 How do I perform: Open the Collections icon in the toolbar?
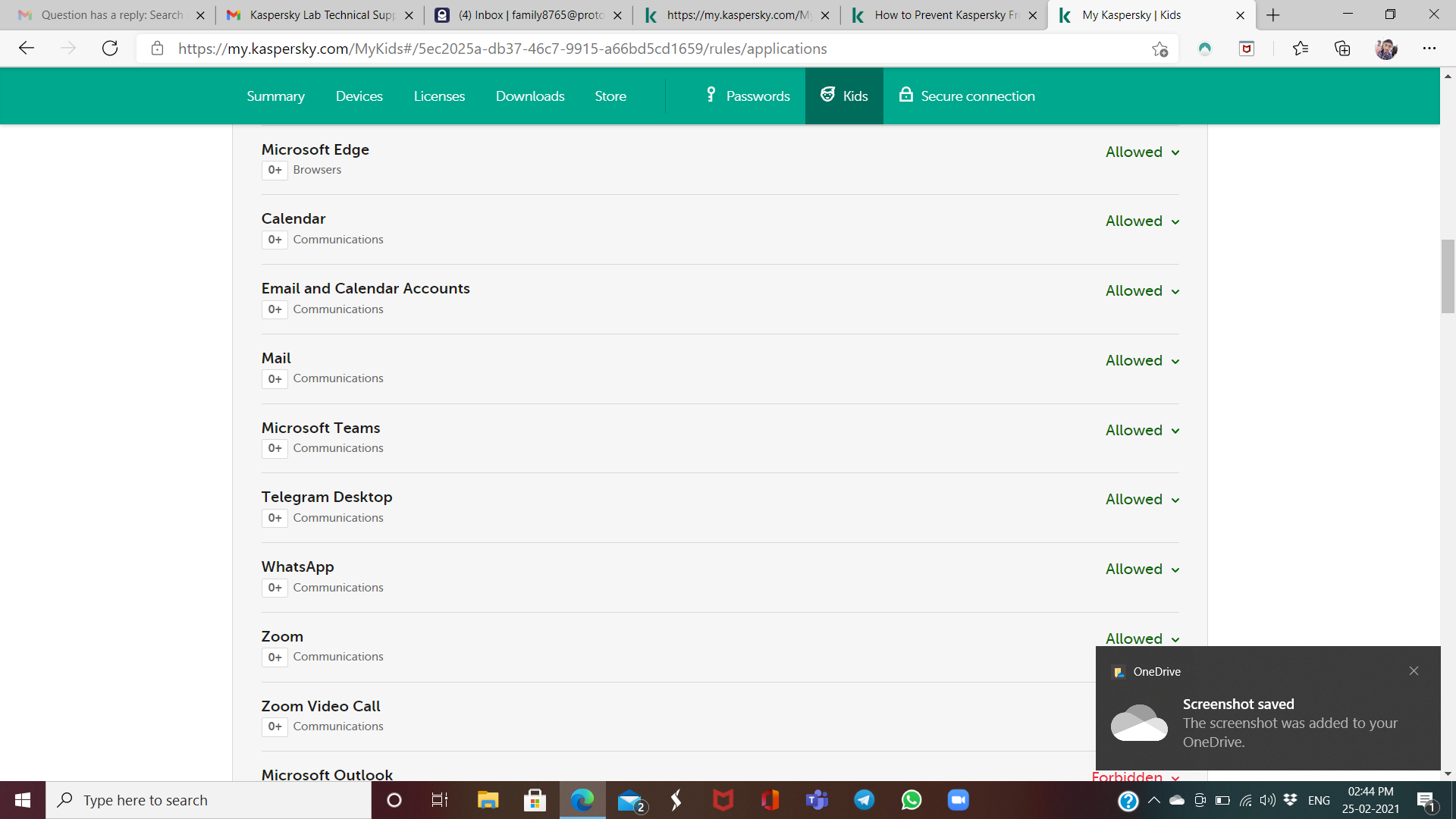[x=1342, y=49]
